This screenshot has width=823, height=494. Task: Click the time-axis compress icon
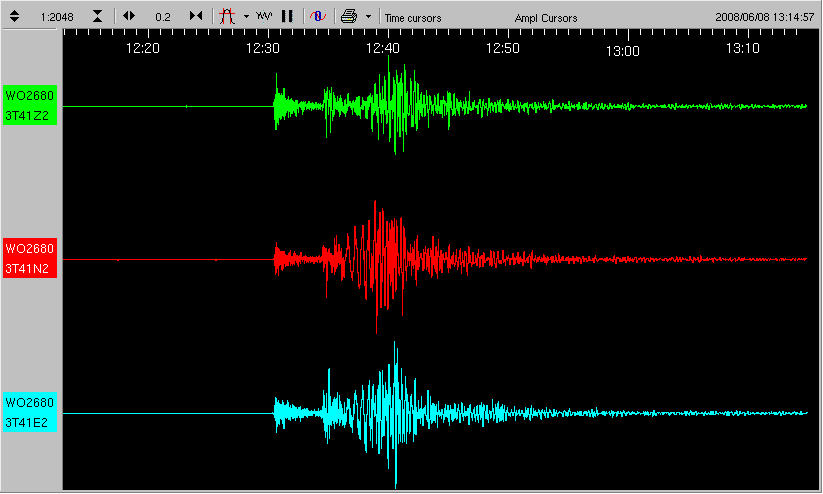coord(196,16)
